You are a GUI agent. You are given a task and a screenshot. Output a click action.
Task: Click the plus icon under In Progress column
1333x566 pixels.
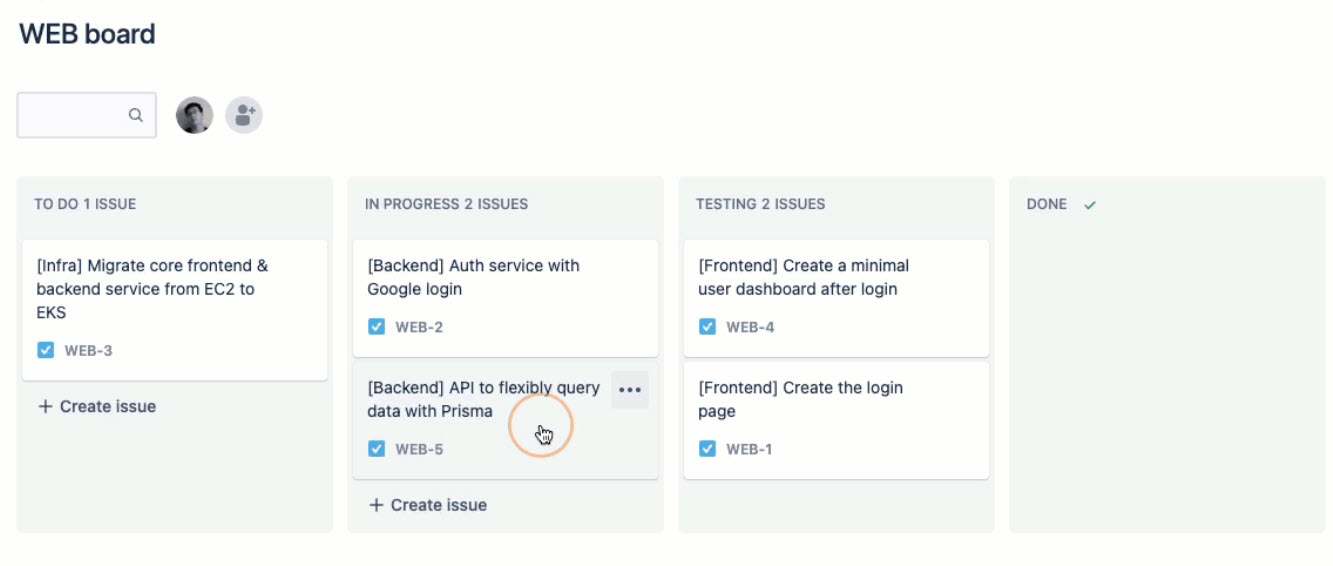[376, 505]
